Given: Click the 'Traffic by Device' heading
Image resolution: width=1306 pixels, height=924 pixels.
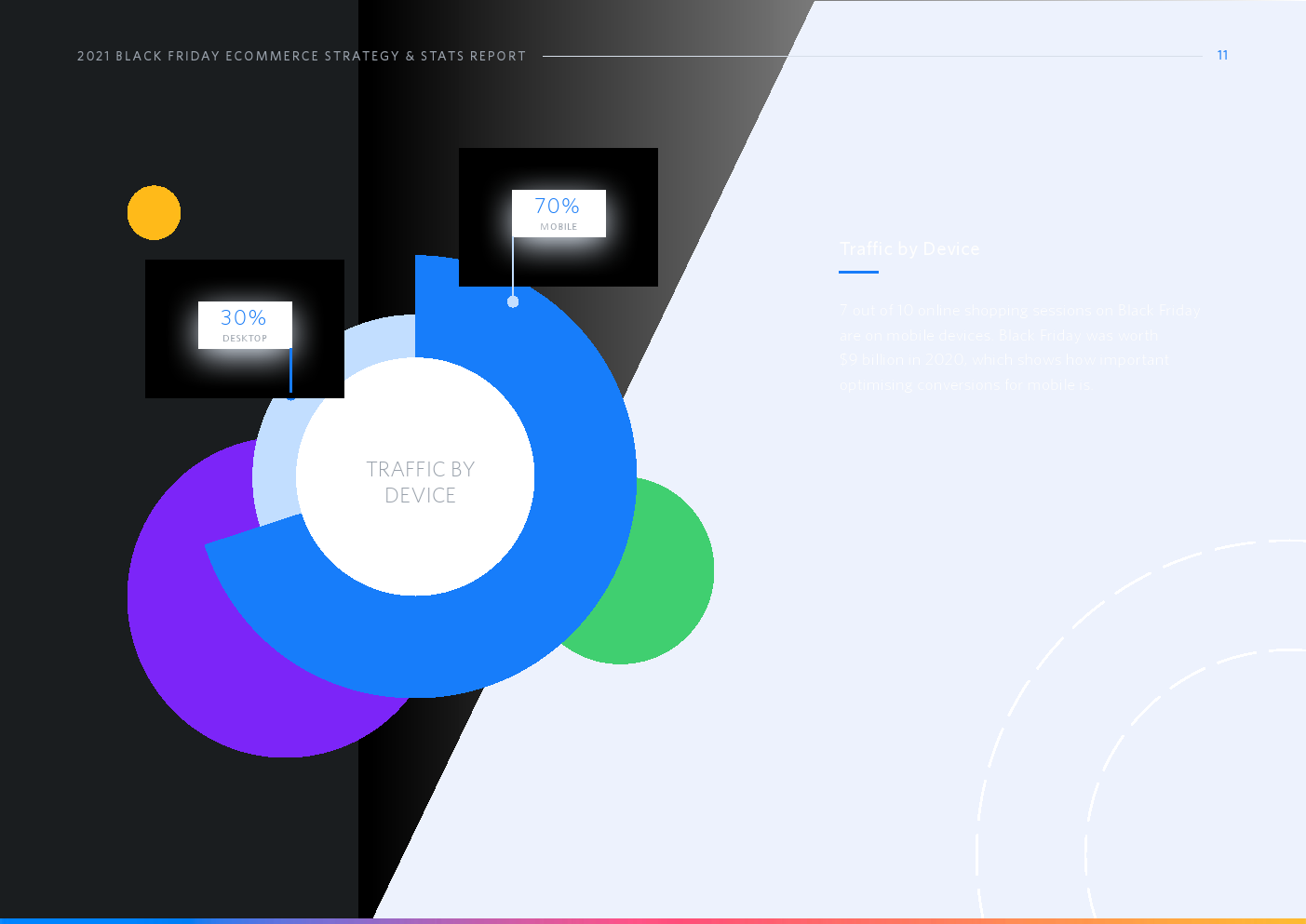Looking at the screenshot, I should 909,249.
